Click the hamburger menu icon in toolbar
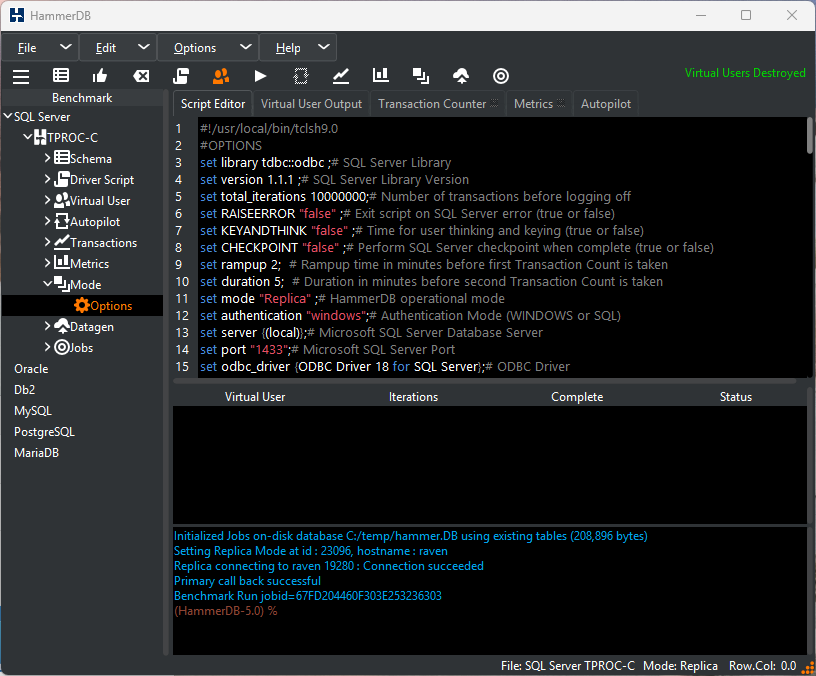This screenshot has height=676, width=816. 21,76
